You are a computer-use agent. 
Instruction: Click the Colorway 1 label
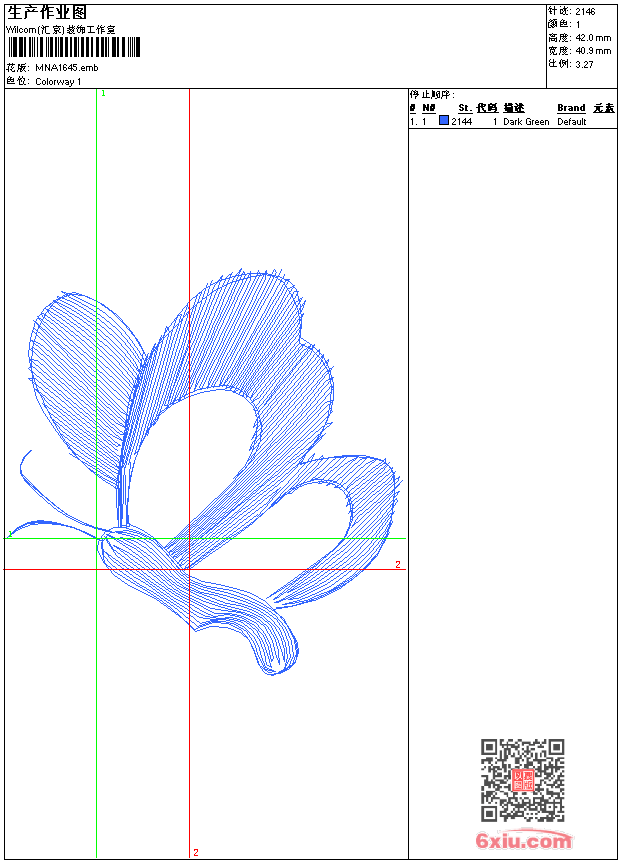click(x=58, y=81)
